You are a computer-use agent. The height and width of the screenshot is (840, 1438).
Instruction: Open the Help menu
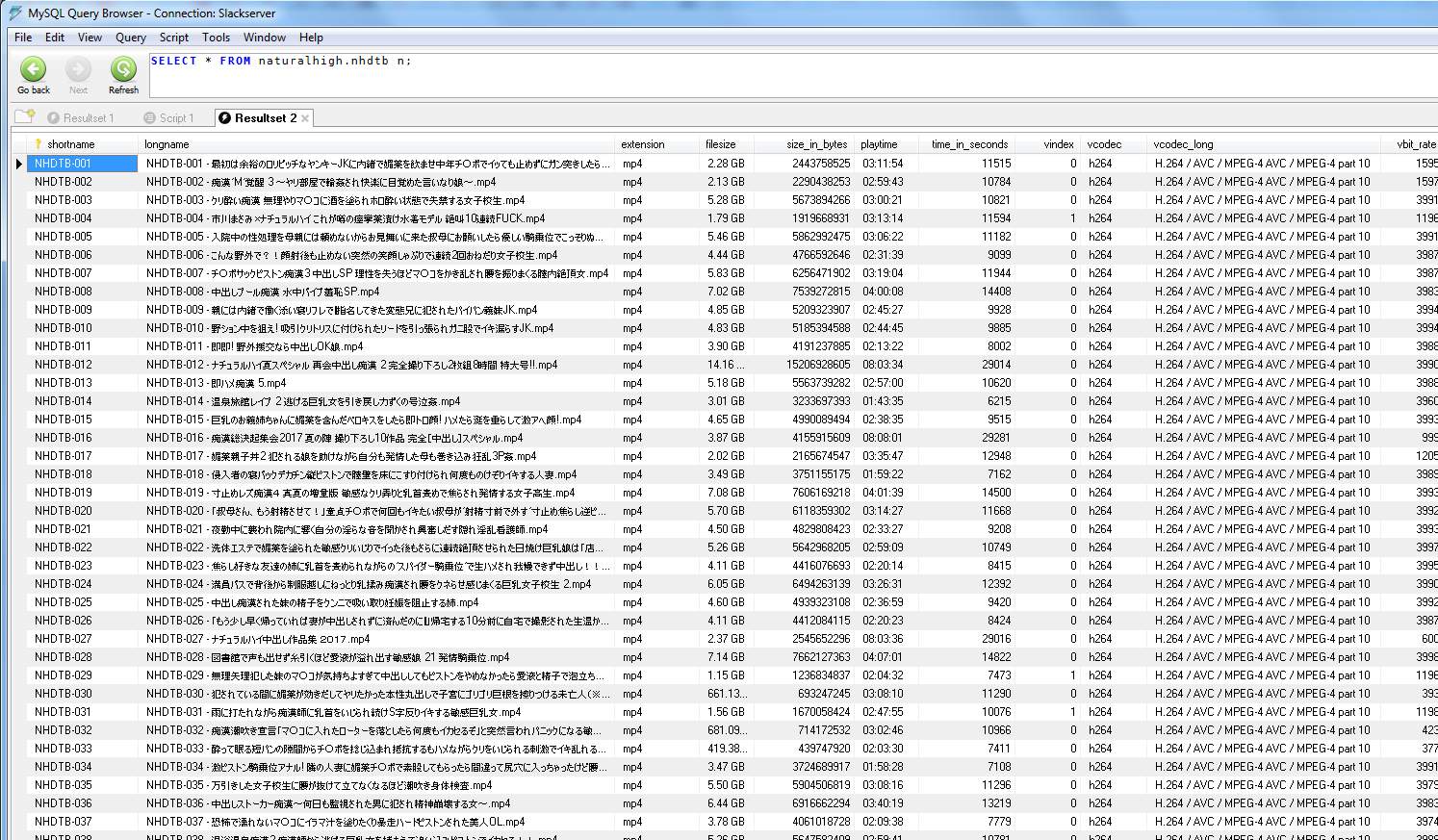(311, 38)
